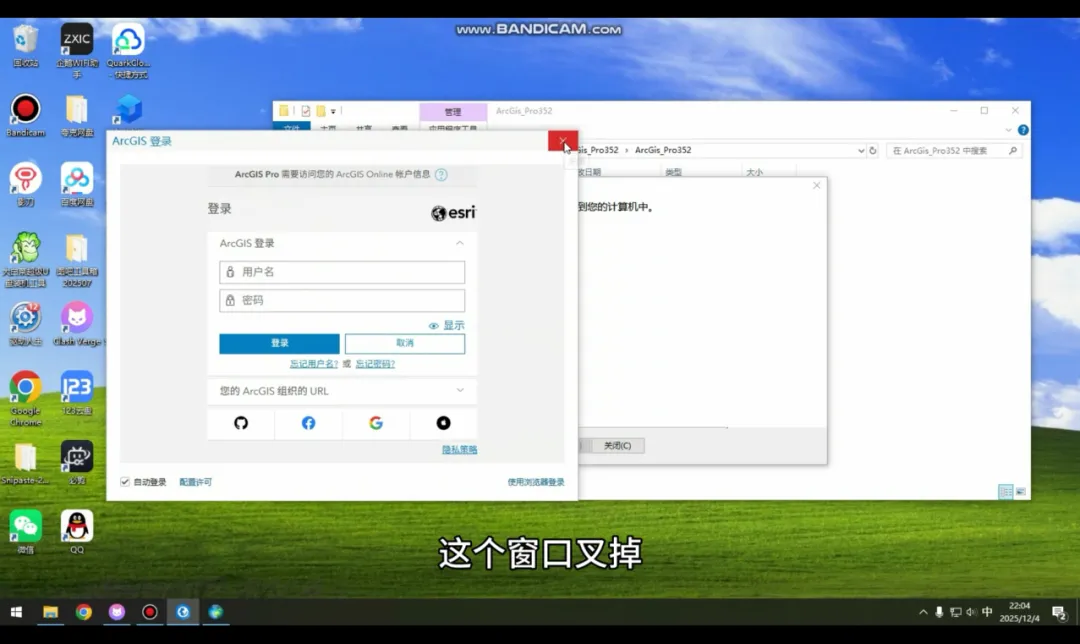Follow the 忘记用户名? link
Image resolution: width=1080 pixels, height=644 pixels.
point(313,364)
